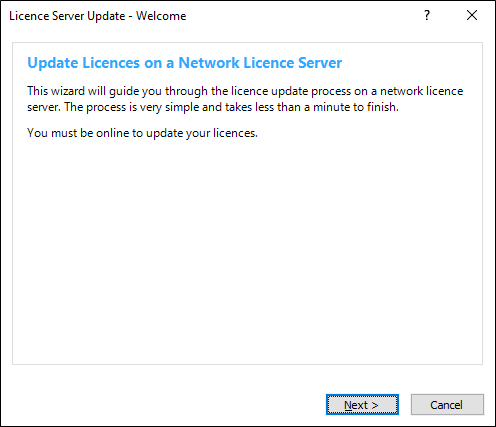This screenshot has width=496, height=427.
Task: Click the word 'Server' ending the blue heading
Action: coord(320,63)
